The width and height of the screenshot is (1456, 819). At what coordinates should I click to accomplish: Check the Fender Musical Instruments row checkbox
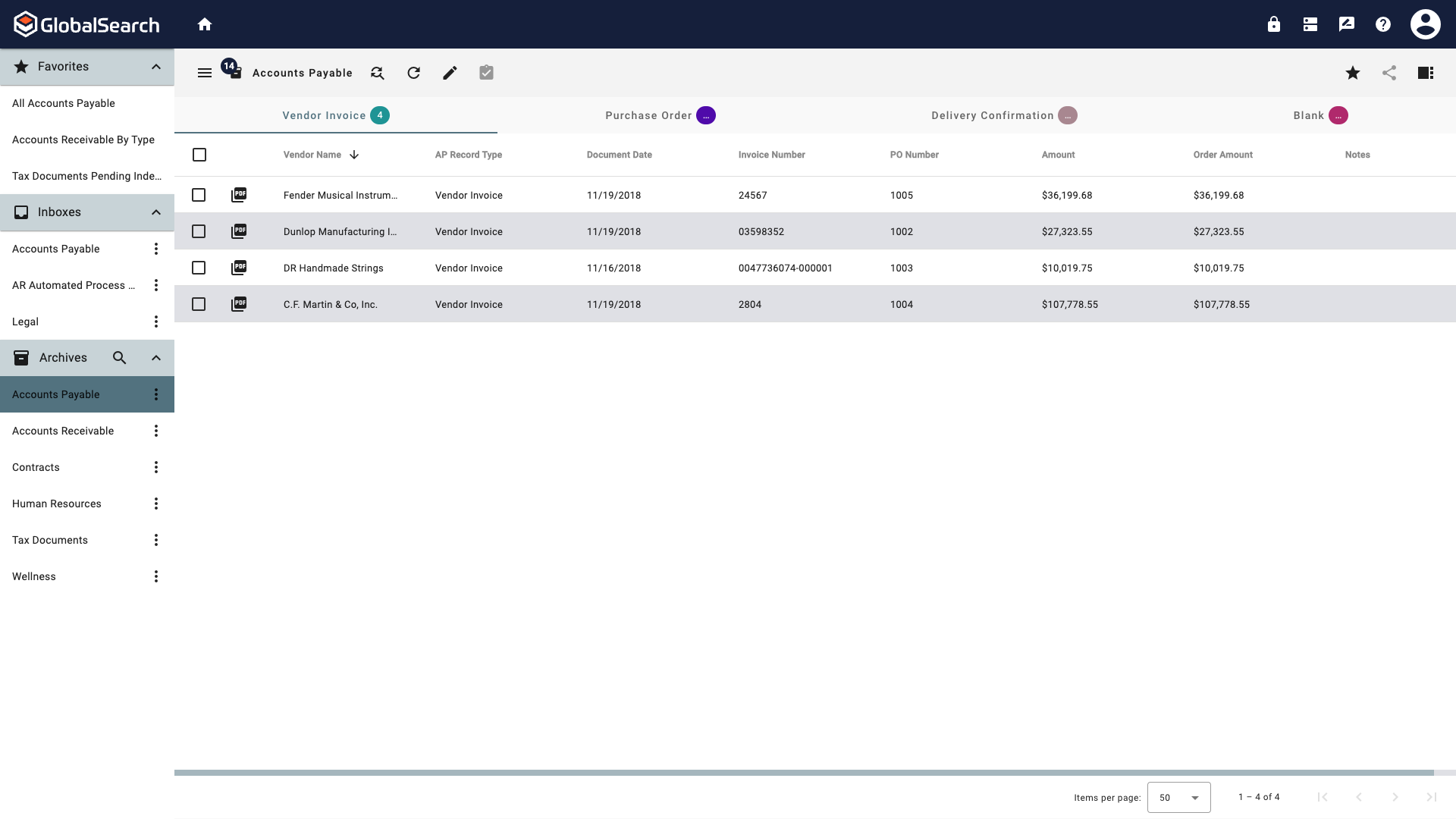[199, 195]
